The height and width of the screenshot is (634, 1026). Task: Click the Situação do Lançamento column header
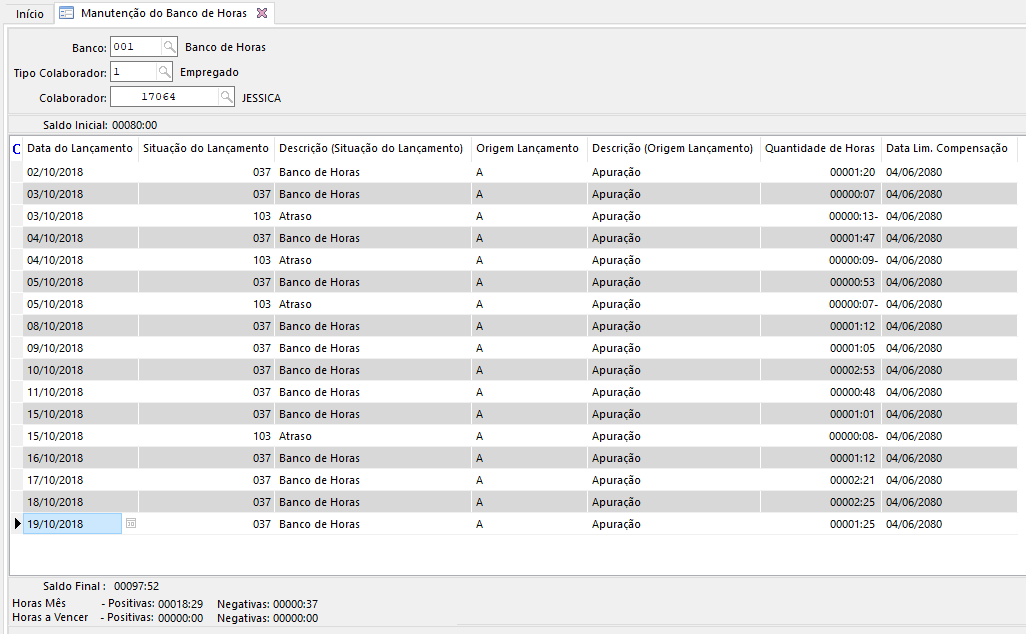point(206,148)
